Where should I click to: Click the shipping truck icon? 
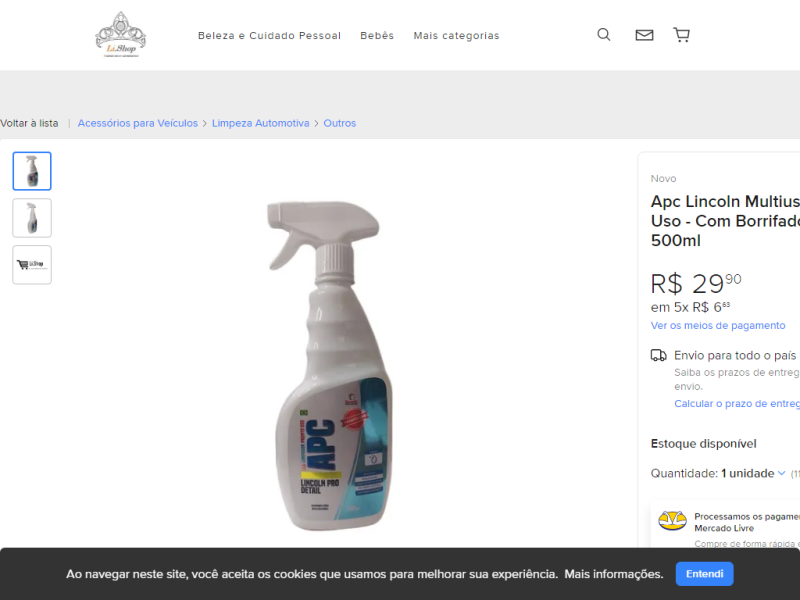(658, 355)
